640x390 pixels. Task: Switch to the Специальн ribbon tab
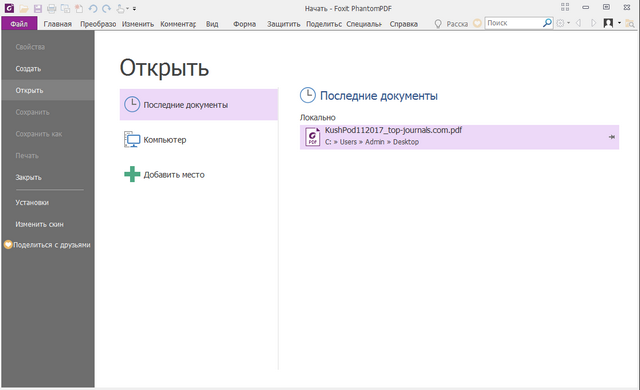click(364, 24)
